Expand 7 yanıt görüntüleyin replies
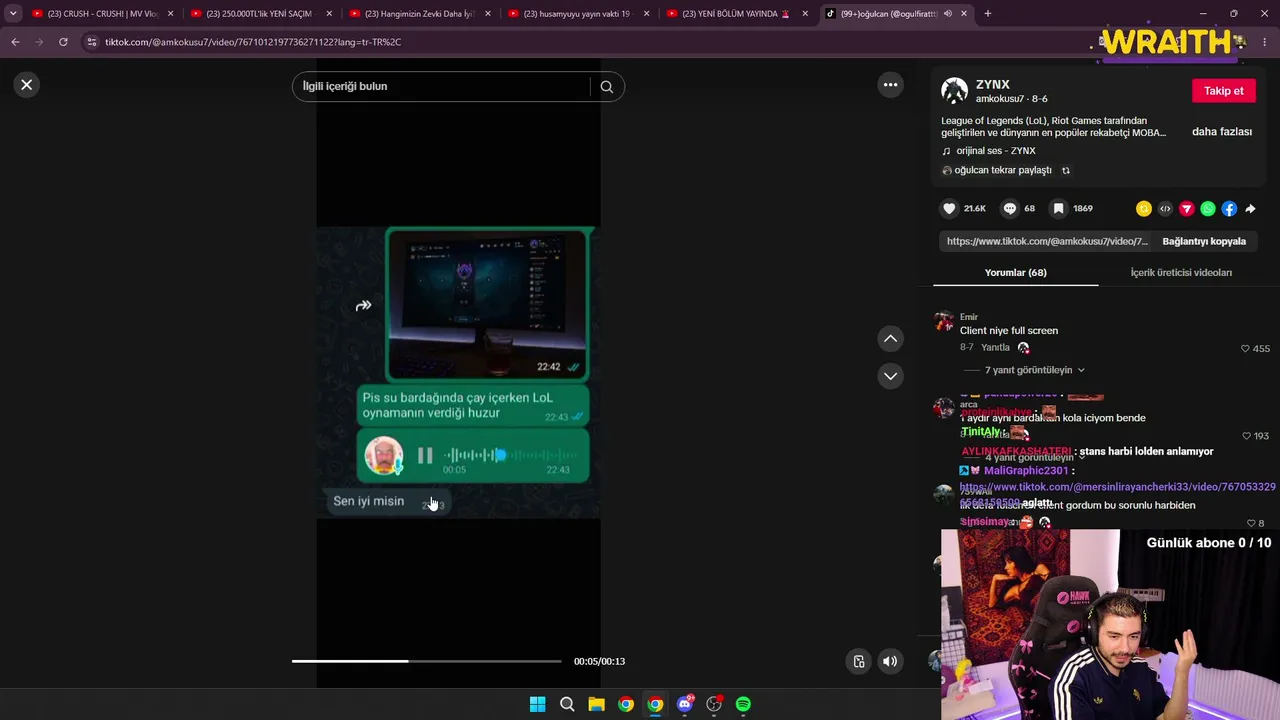The width and height of the screenshot is (1280, 720). point(1034,370)
